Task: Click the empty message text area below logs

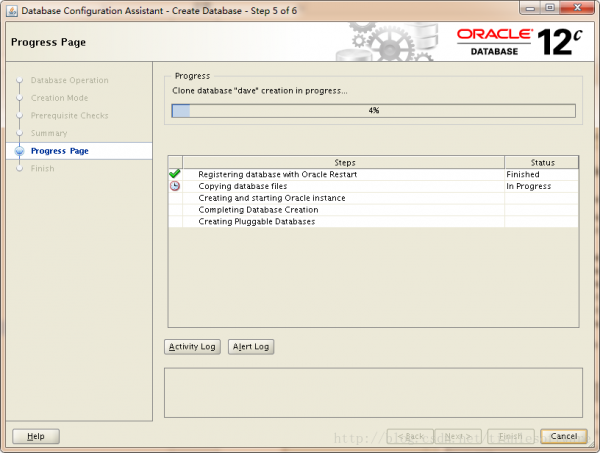Action: point(373,393)
